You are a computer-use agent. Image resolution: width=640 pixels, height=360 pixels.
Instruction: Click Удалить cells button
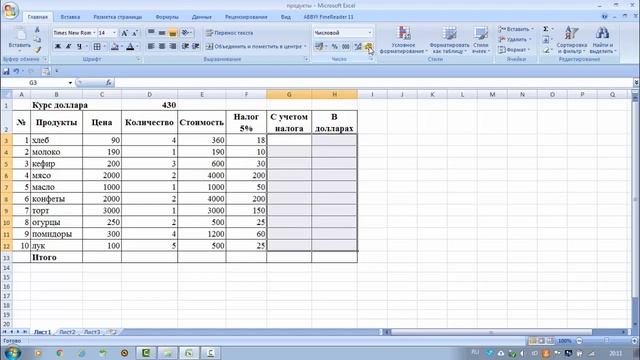point(514,40)
